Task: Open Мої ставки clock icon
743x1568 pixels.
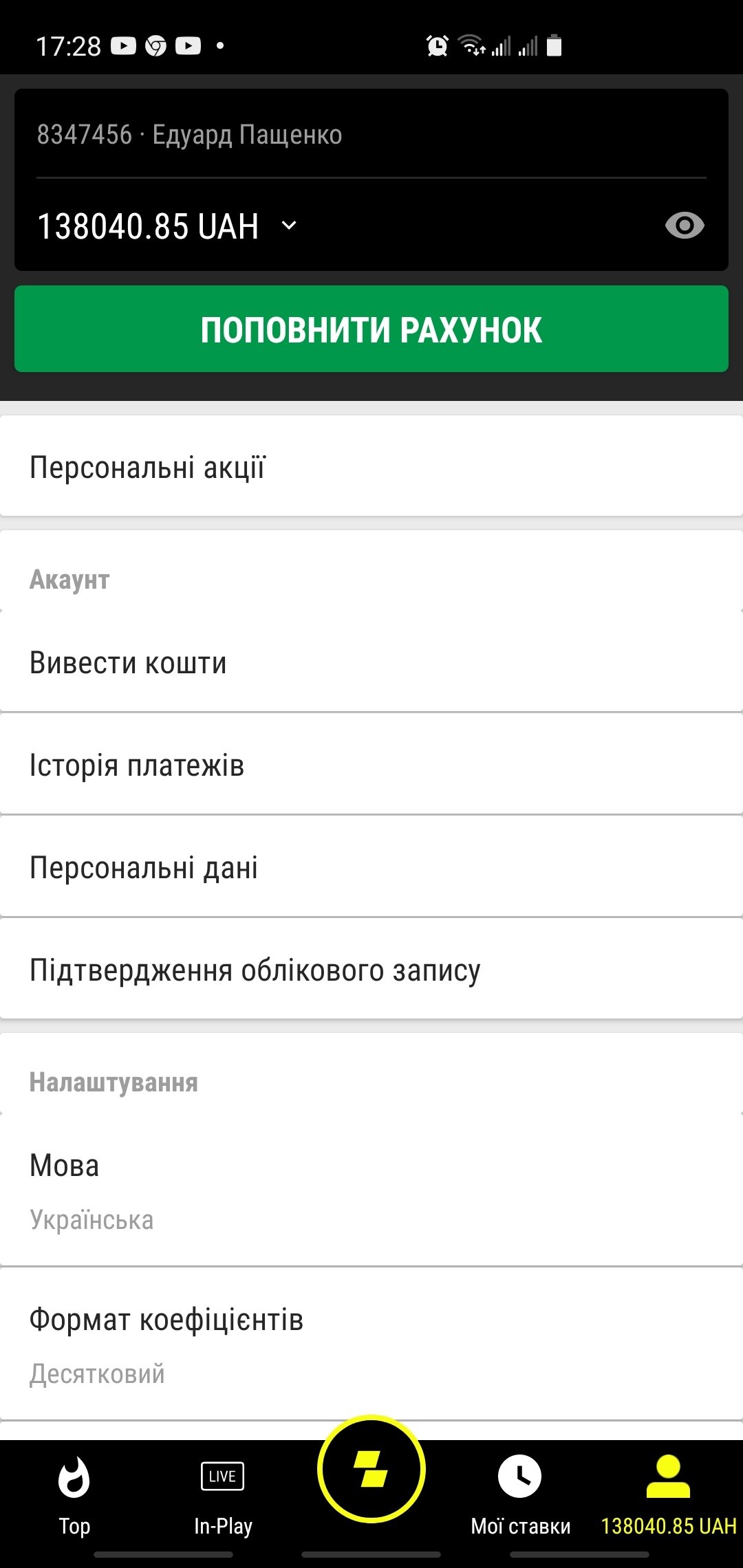Action: 520,1477
